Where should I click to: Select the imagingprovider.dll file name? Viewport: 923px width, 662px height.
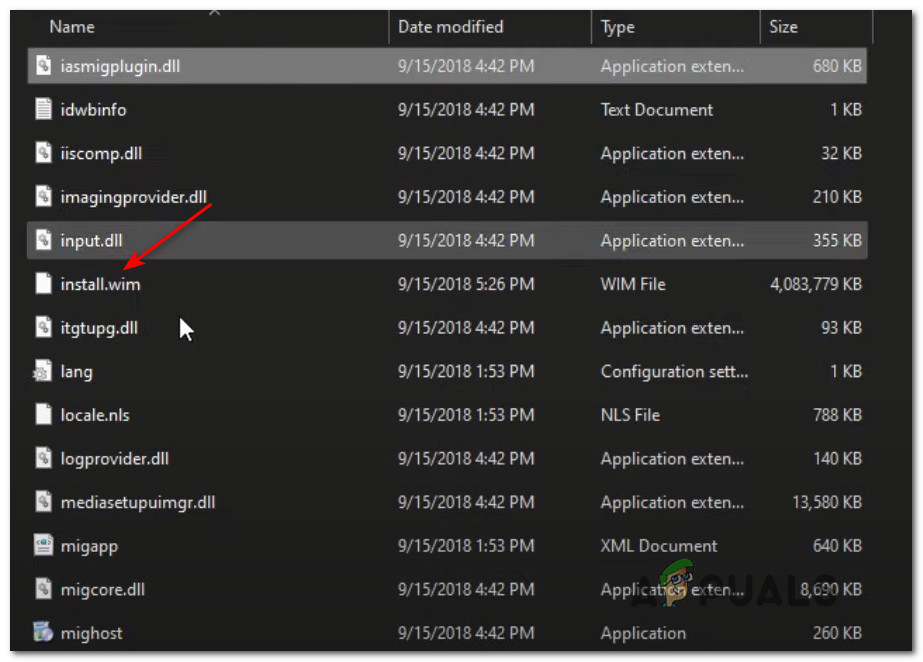pyautogui.click(x=134, y=197)
